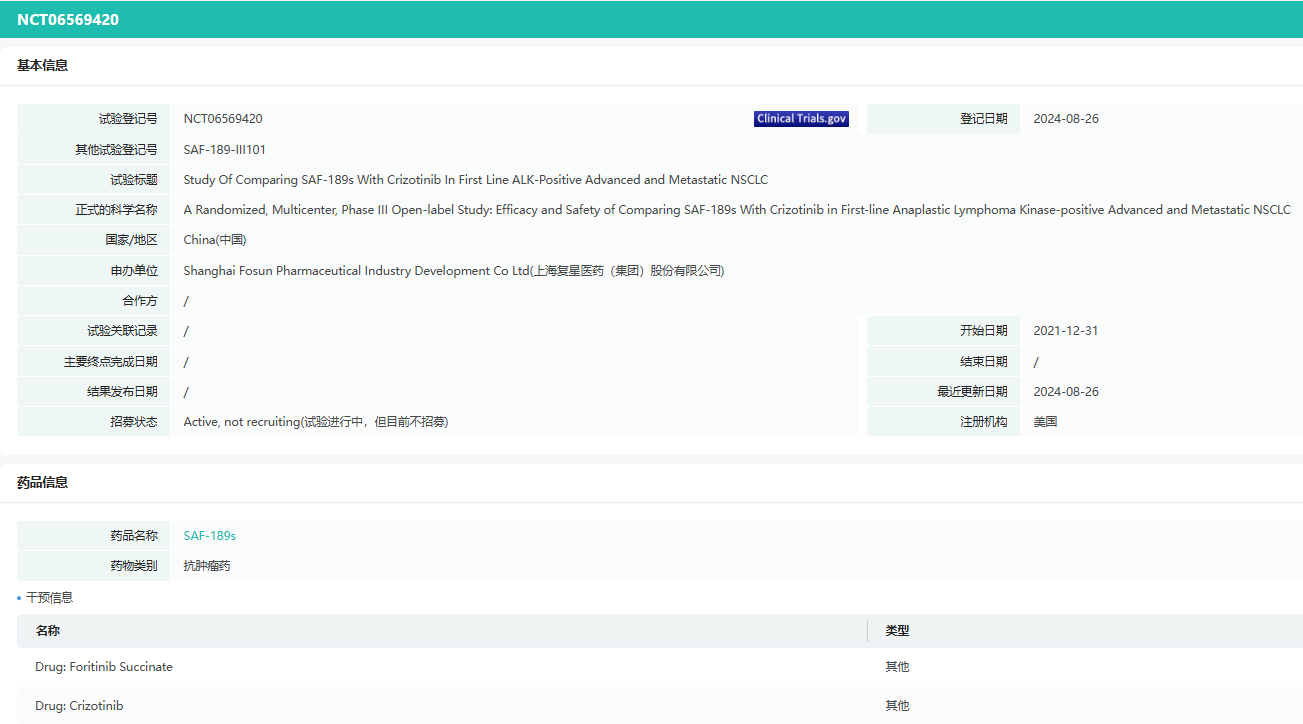
Task: Click the 注册机构 value 美国
Action: tap(1045, 422)
